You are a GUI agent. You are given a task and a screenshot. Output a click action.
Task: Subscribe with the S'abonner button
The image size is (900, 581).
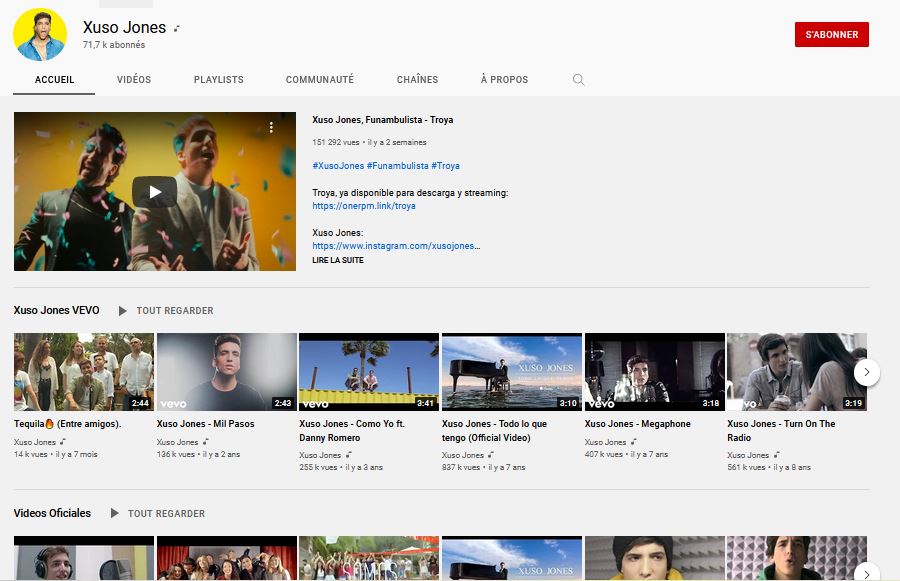pyautogui.click(x=832, y=34)
